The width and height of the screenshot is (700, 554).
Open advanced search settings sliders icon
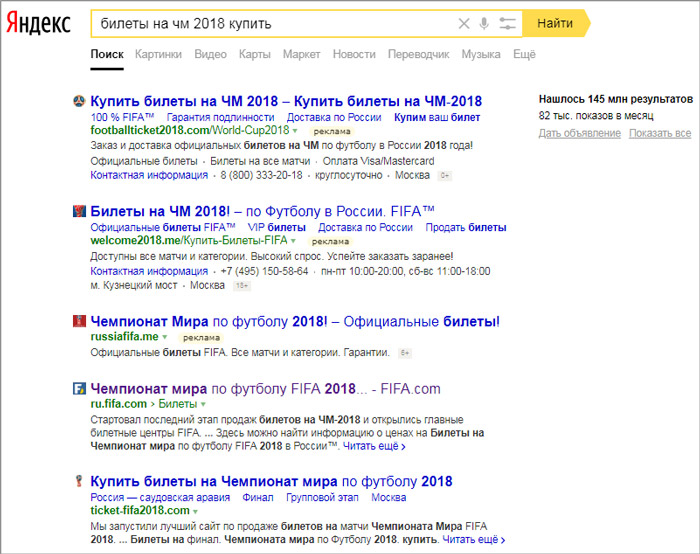click(507, 24)
